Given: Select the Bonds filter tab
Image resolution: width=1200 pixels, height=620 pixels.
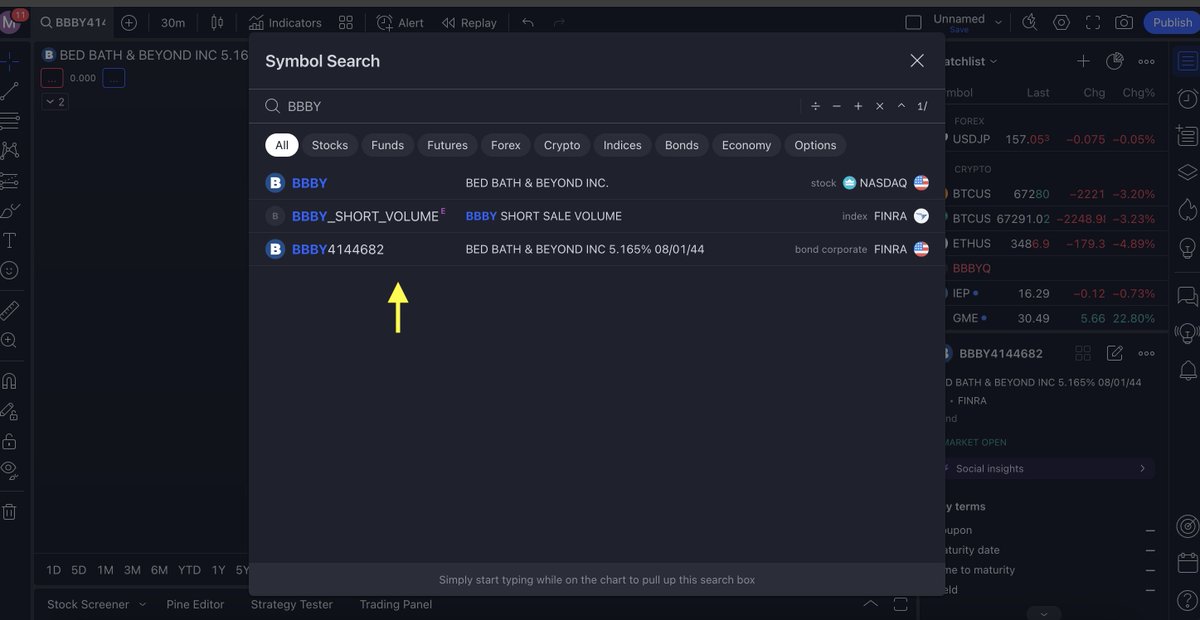Looking at the screenshot, I should coord(682,145).
